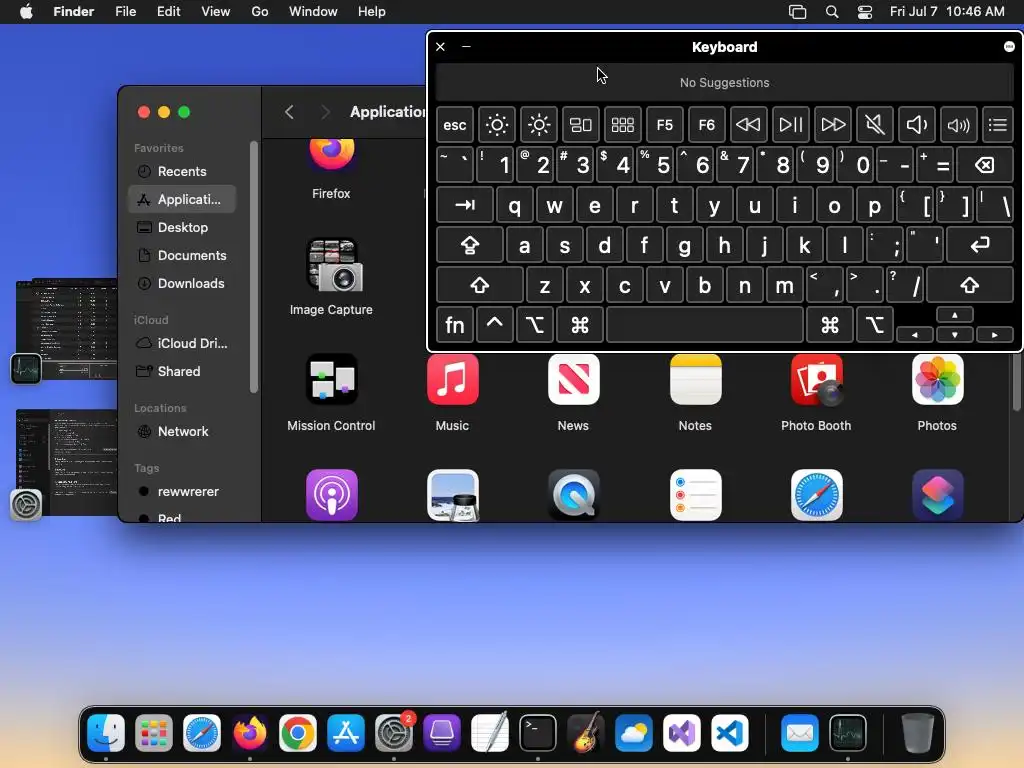The width and height of the screenshot is (1024, 768).
Task: Click the Launchpad key on keyboard
Action: (x=622, y=125)
